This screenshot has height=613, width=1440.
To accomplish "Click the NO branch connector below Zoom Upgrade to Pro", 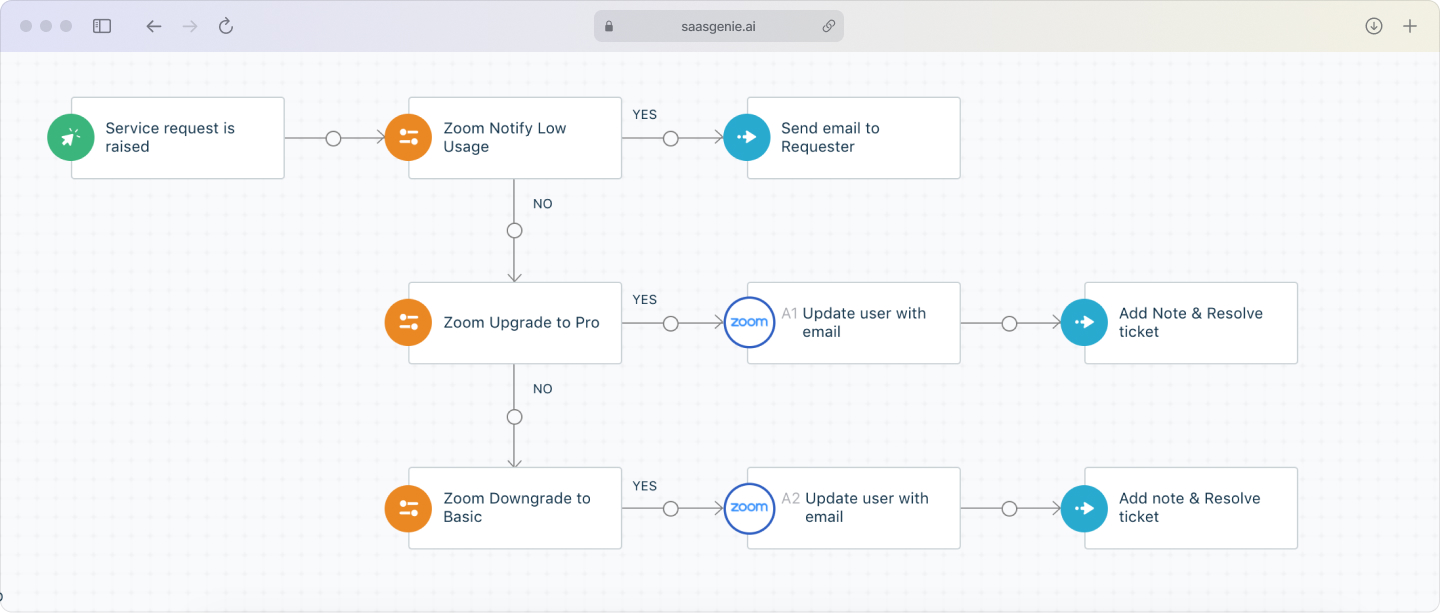I will [x=514, y=416].
